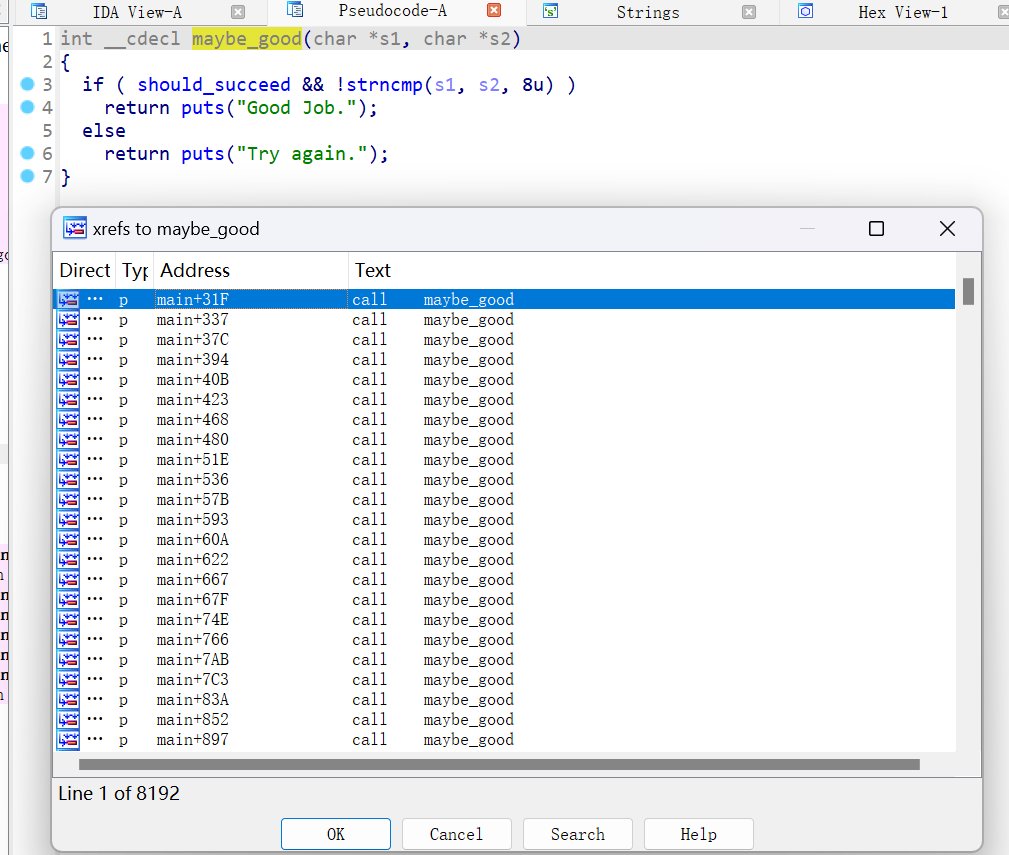Sort by the Text column header
Image resolution: width=1009 pixels, height=855 pixels.
point(652,270)
